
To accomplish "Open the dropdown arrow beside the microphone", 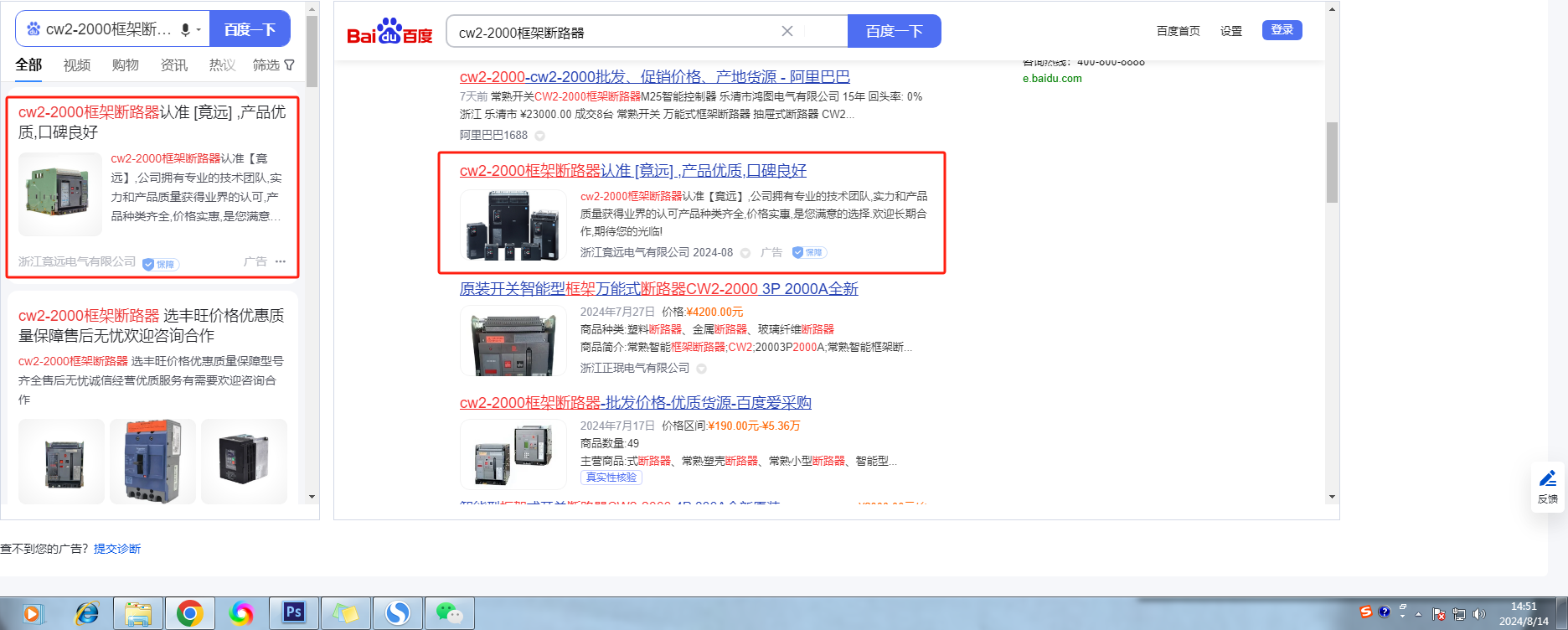I will pyautogui.click(x=199, y=30).
